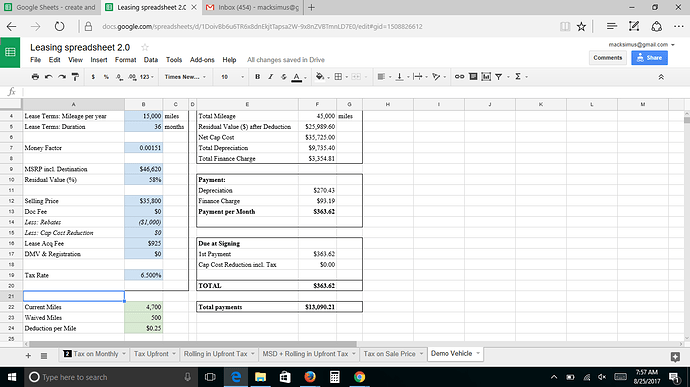690x387 pixels.
Task: Open the borders tool
Action: pos(338,77)
